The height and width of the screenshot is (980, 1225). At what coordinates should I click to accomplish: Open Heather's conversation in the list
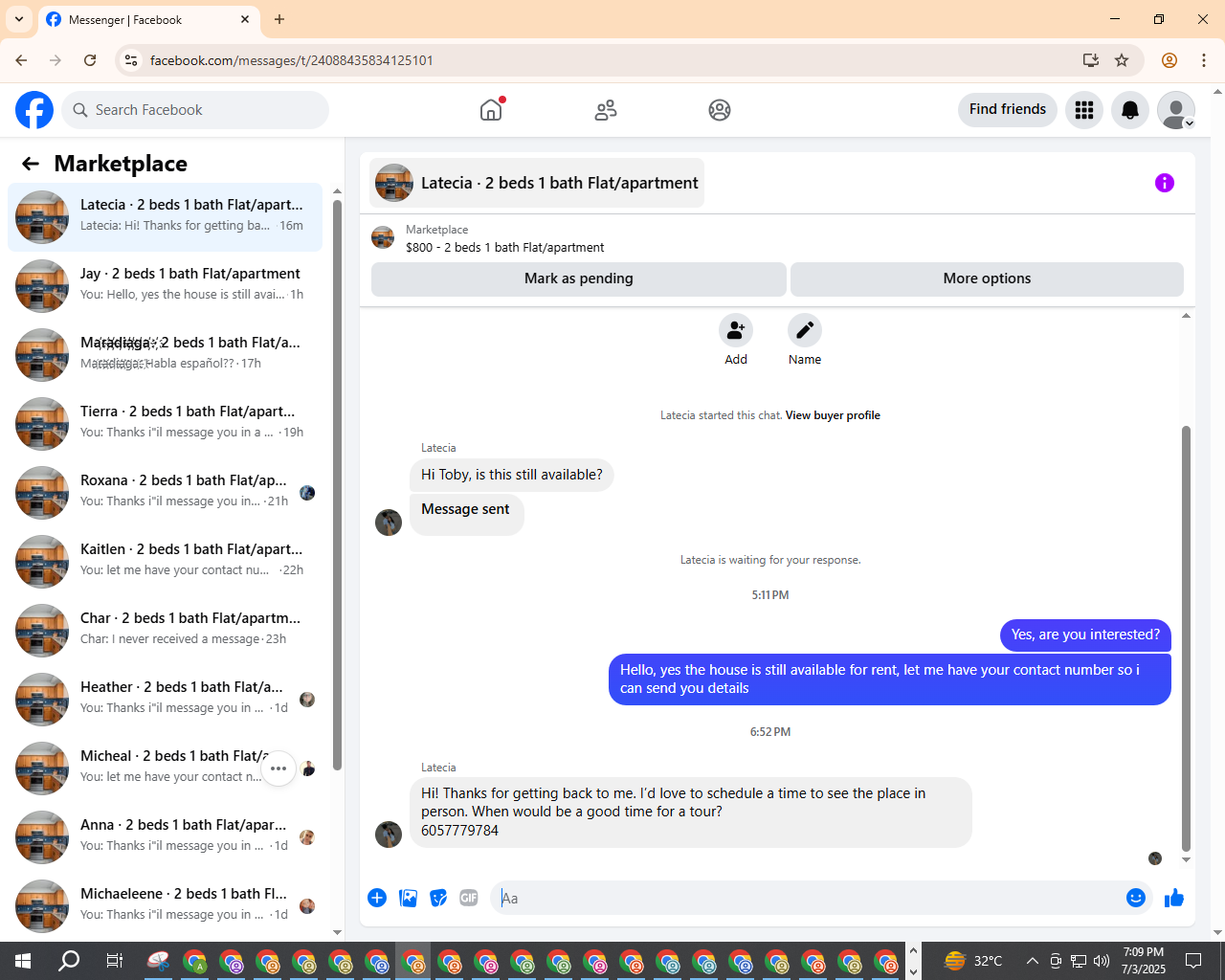tap(166, 700)
